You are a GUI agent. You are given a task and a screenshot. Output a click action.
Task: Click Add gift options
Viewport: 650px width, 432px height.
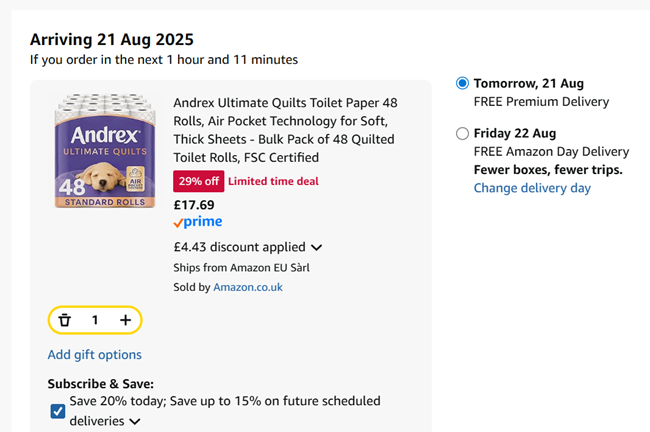click(95, 354)
